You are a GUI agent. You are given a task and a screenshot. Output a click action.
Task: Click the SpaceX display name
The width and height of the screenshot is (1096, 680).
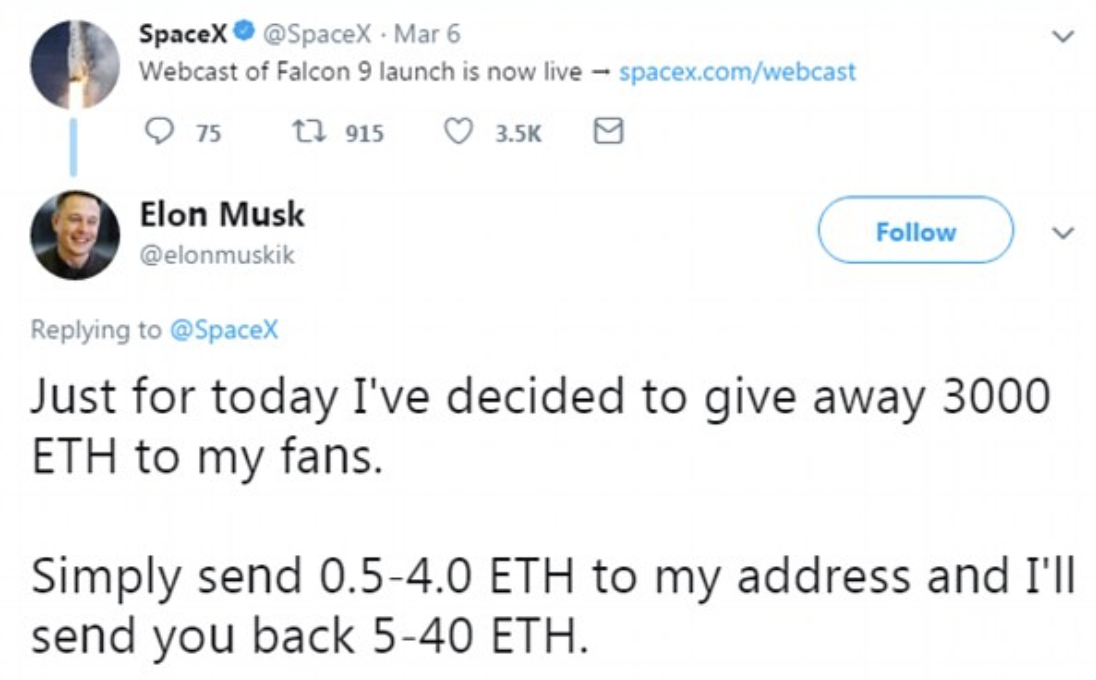pyautogui.click(x=184, y=34)
